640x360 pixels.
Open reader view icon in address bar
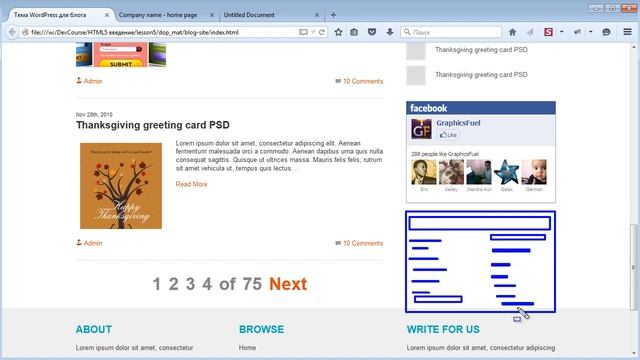(x=303, y=32)
